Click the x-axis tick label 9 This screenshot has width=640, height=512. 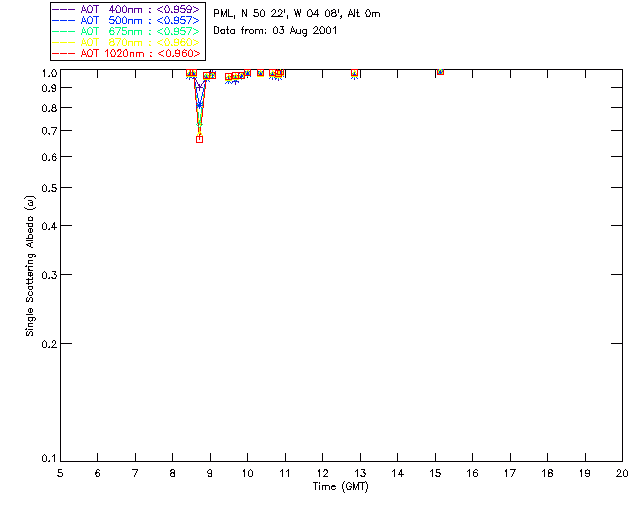point(210,473)
